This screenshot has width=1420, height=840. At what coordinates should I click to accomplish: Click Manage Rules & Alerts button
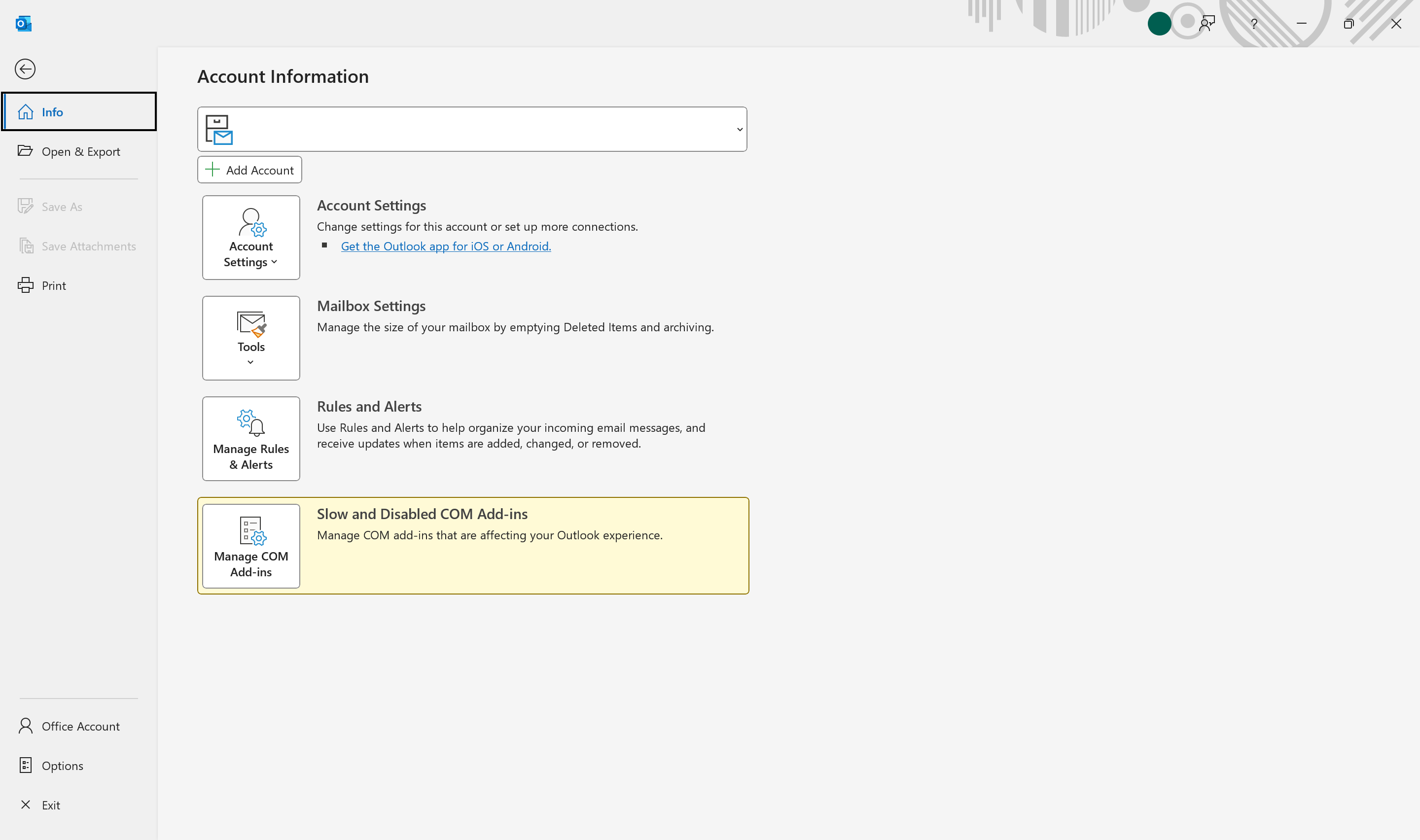(x=251, y=439)
